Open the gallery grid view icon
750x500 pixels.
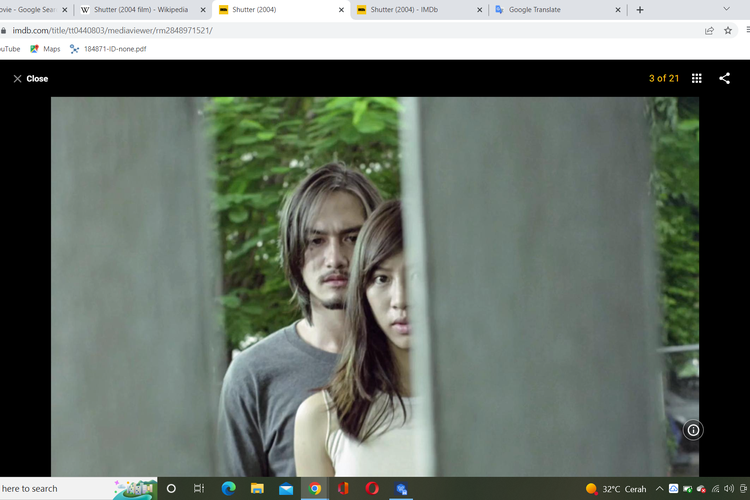697,78
